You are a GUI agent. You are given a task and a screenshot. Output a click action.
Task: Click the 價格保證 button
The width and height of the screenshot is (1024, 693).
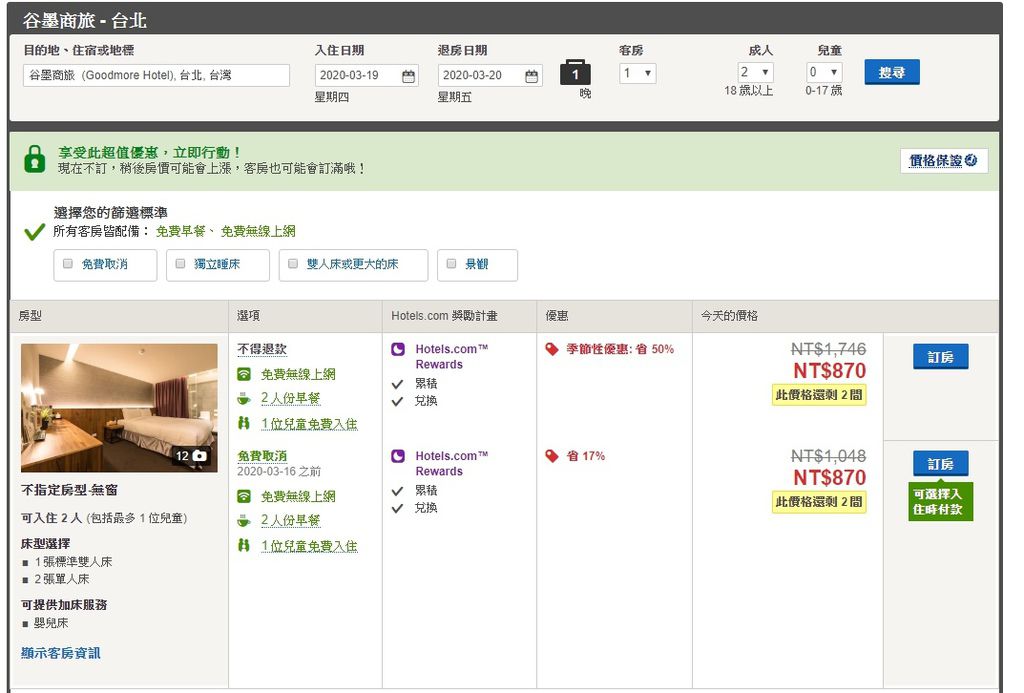[x=943, y=161]
